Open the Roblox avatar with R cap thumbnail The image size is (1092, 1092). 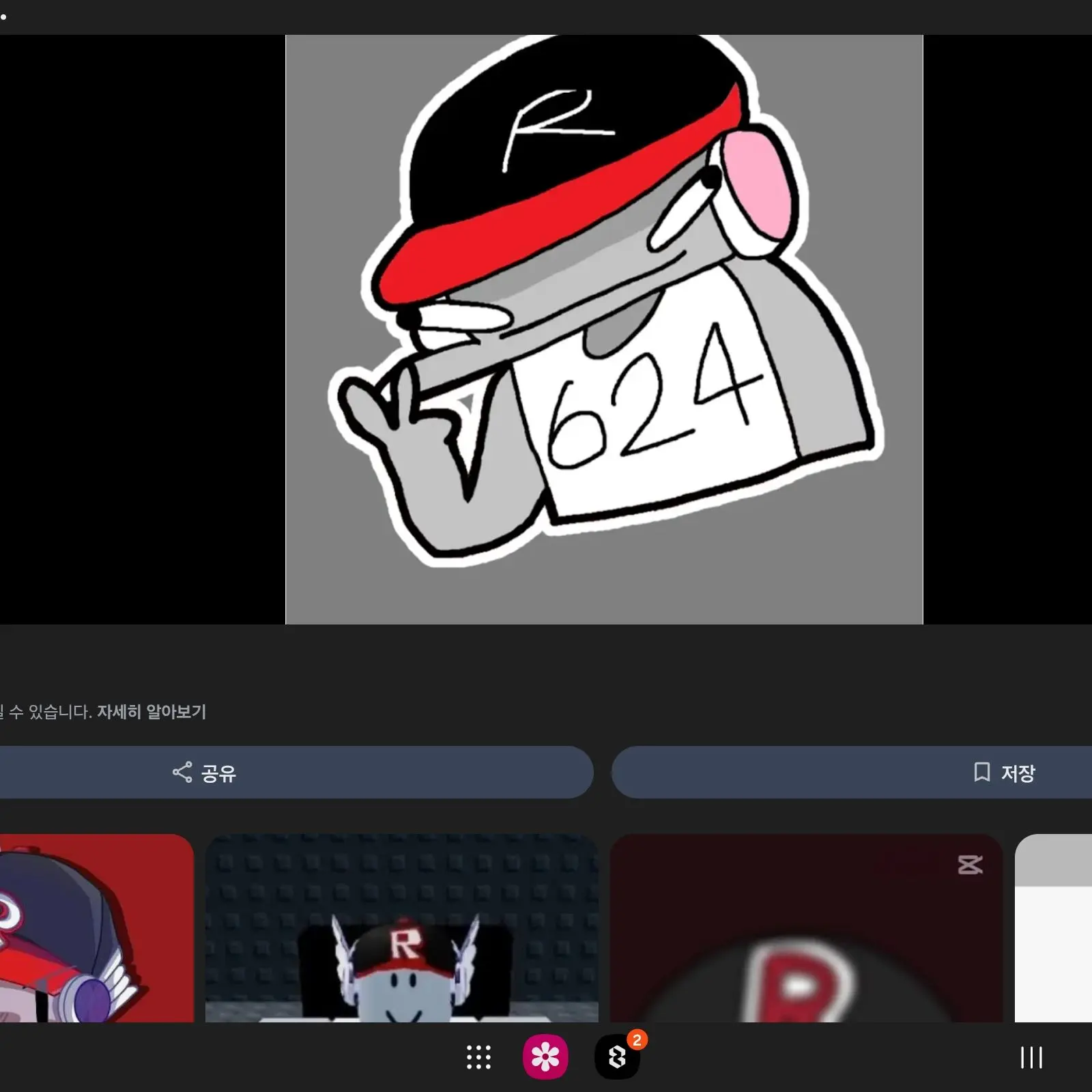point(401,928)
